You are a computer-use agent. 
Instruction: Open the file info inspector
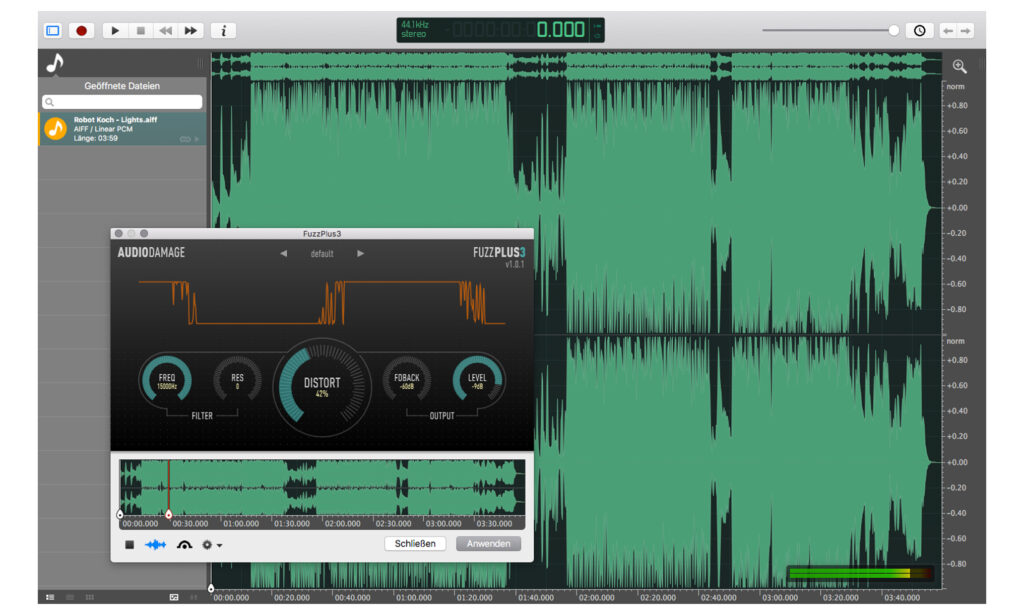tap(223, 31)
